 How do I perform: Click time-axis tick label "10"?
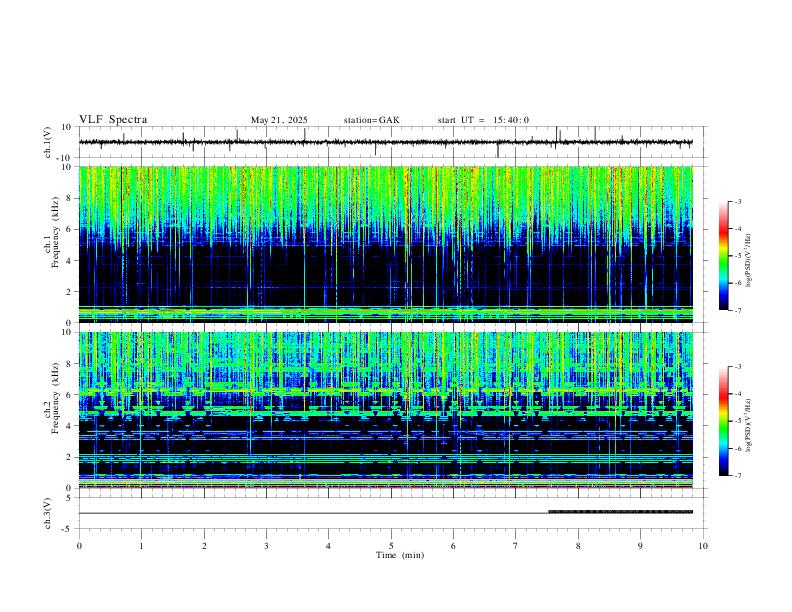pyautogui.click(x=703, y=546)
